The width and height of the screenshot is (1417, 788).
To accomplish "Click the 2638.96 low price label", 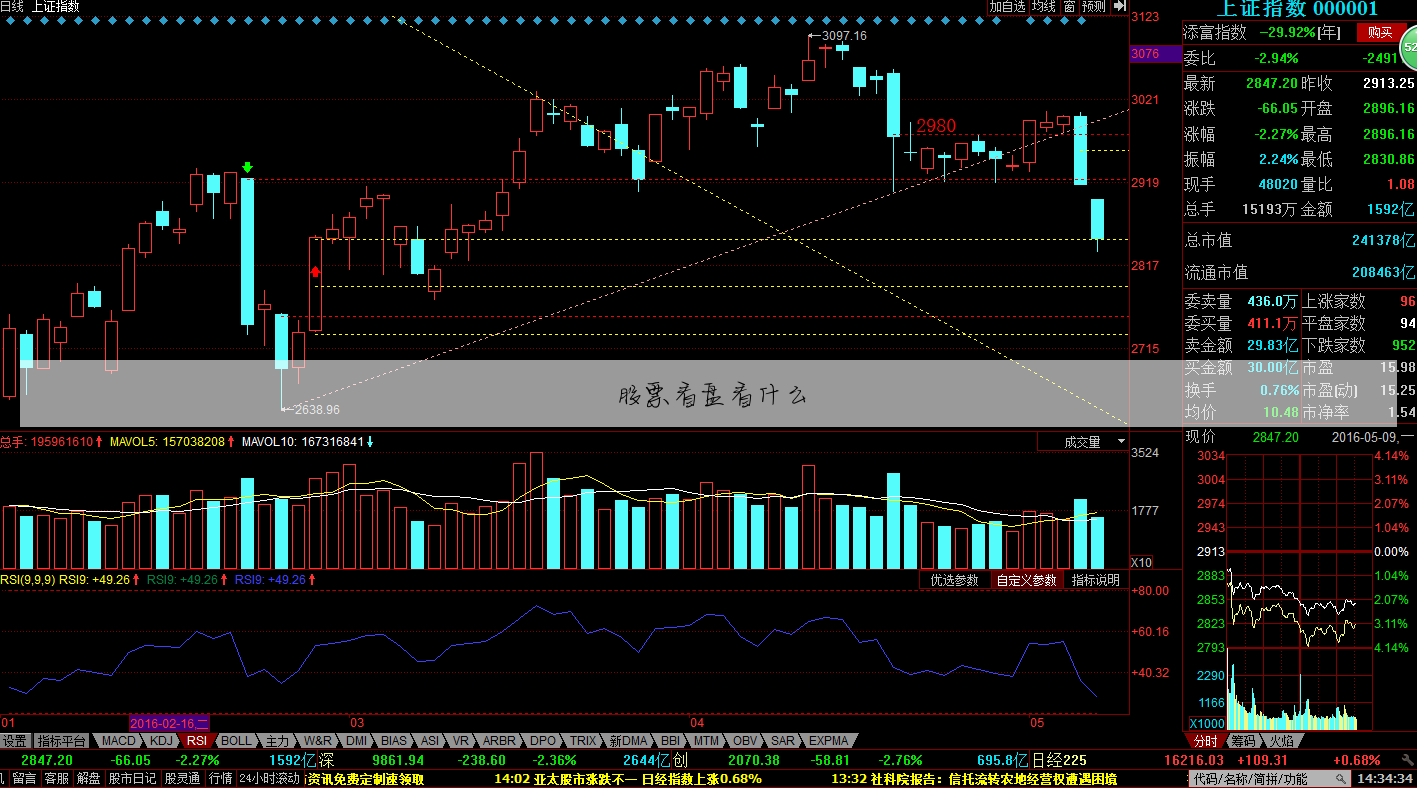I will (317, 409).
